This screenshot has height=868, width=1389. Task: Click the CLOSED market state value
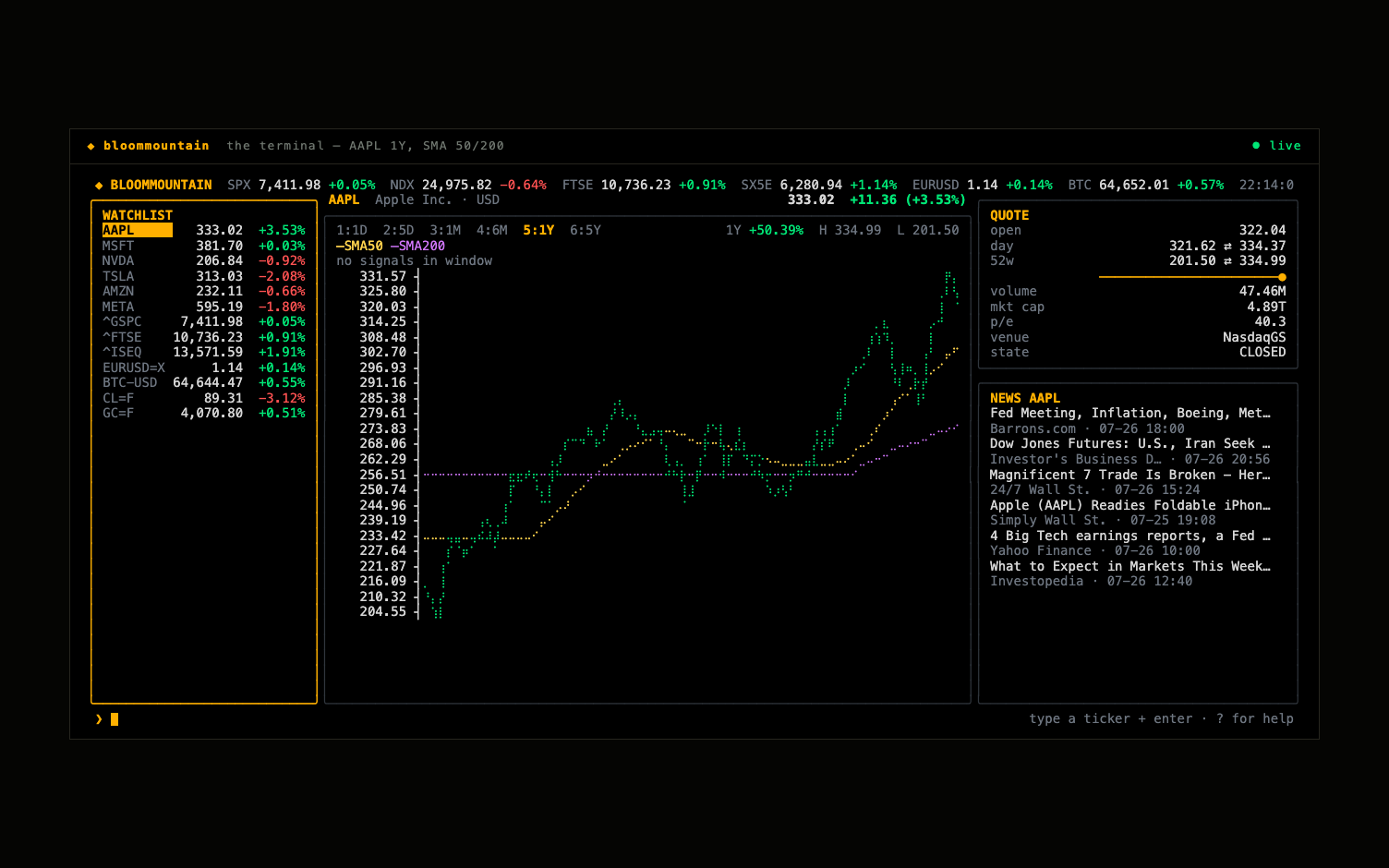1262,352
